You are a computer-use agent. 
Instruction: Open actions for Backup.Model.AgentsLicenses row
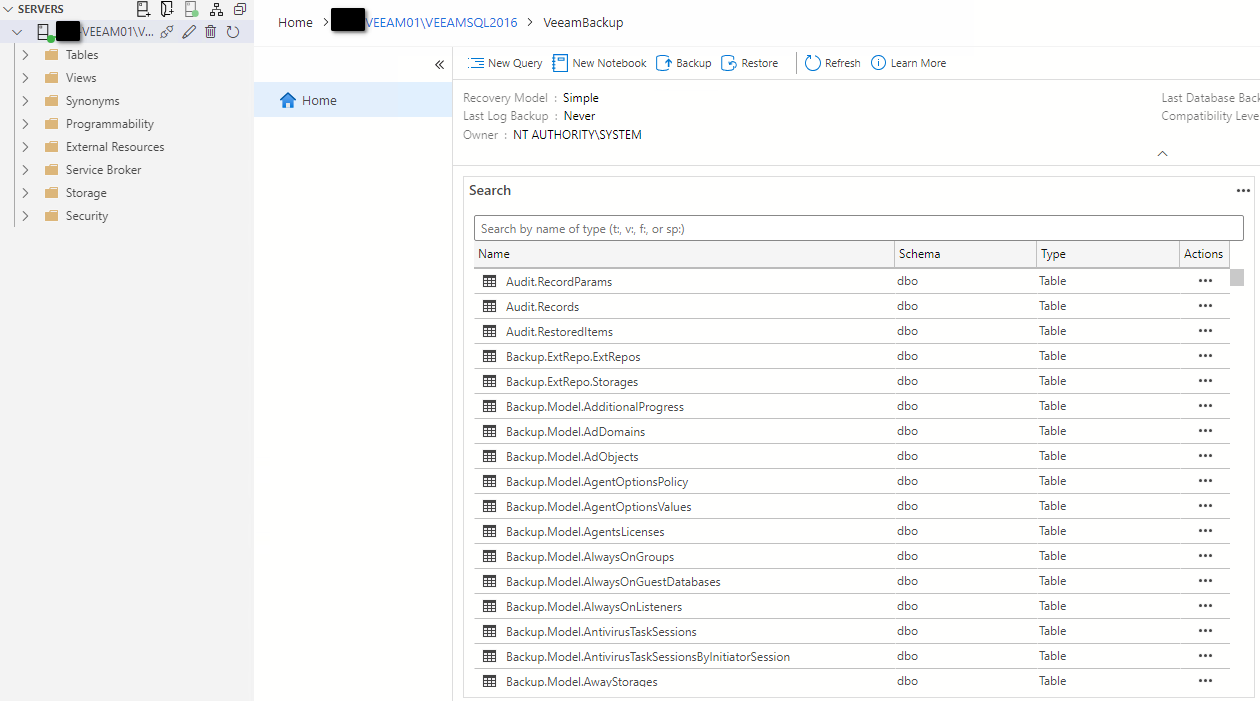click(1205, 531)
